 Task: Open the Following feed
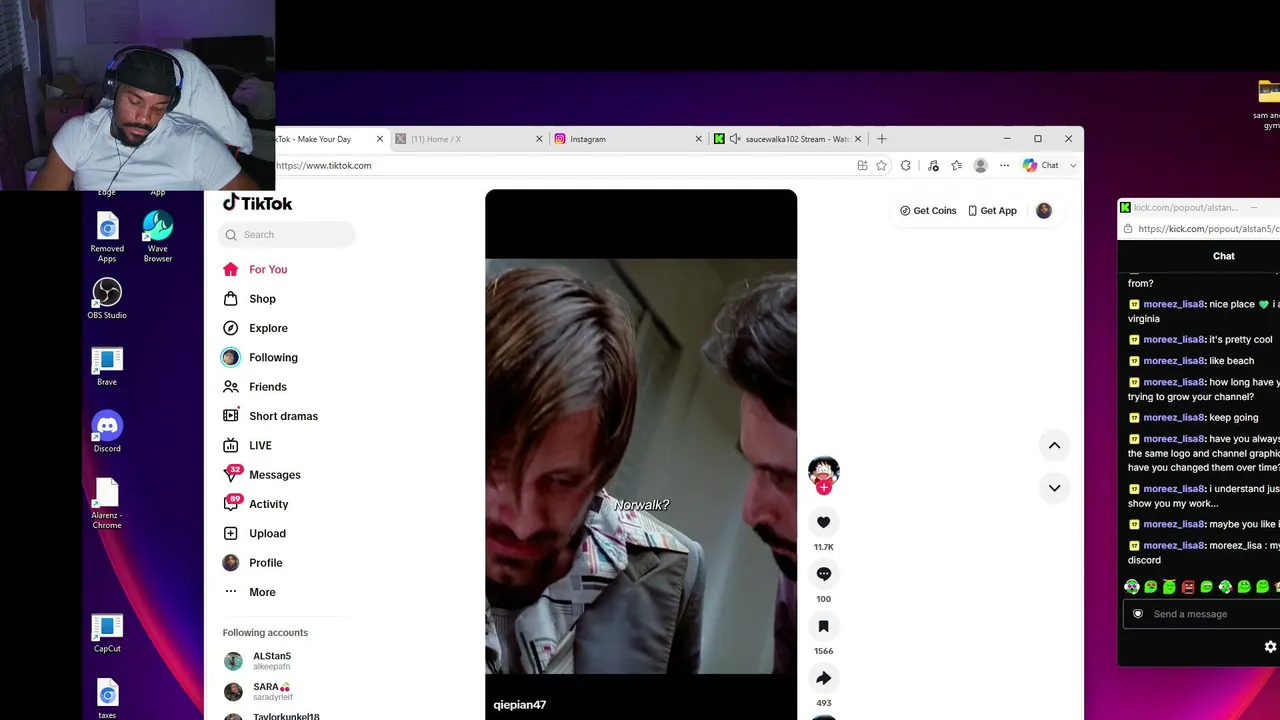tap(260, 357)
